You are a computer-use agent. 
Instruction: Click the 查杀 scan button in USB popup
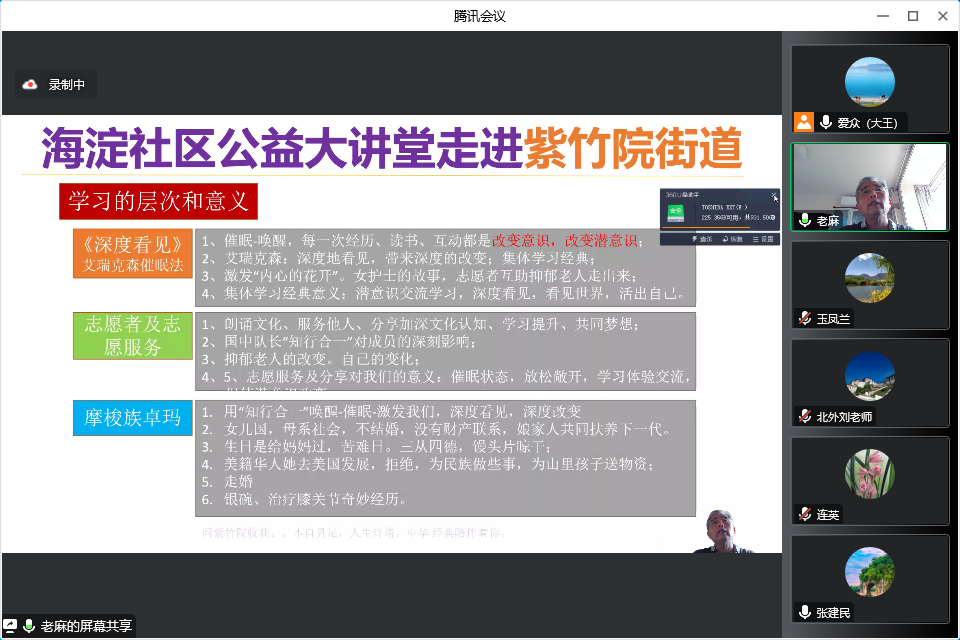(x=701, y=240)
